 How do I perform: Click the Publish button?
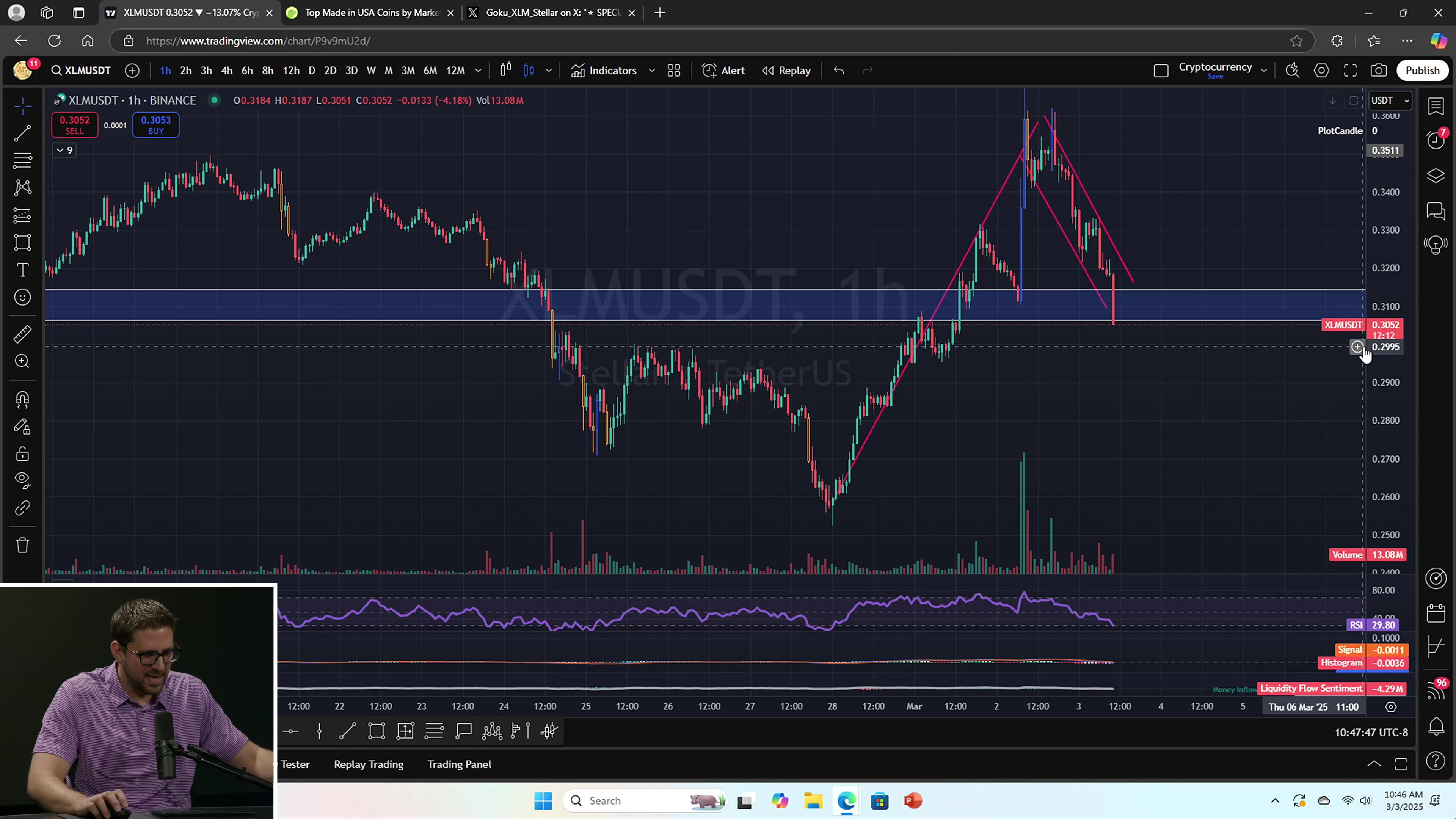point(1423,70)
